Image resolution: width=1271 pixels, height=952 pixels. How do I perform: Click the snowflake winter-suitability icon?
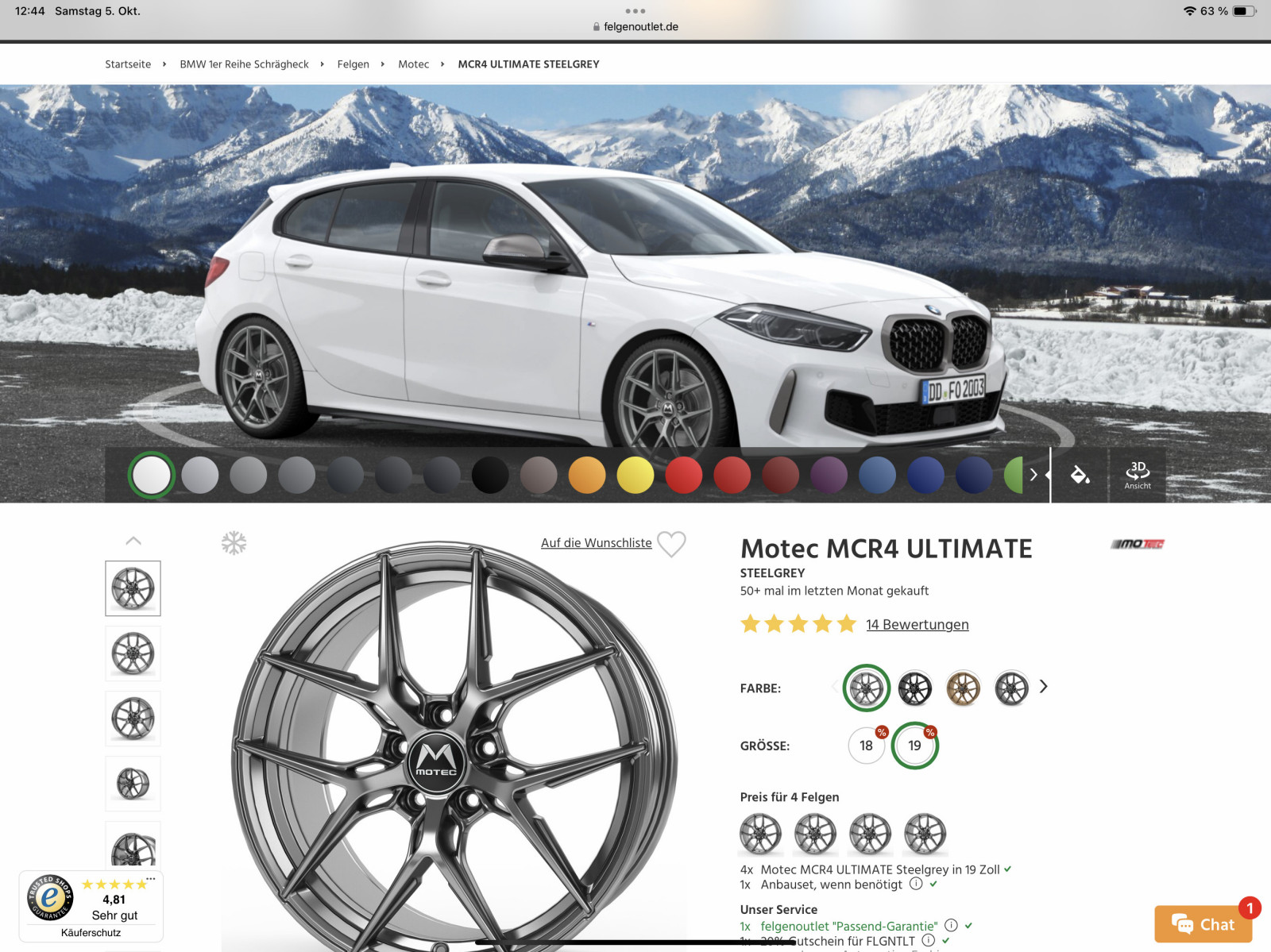pos(234,543)
